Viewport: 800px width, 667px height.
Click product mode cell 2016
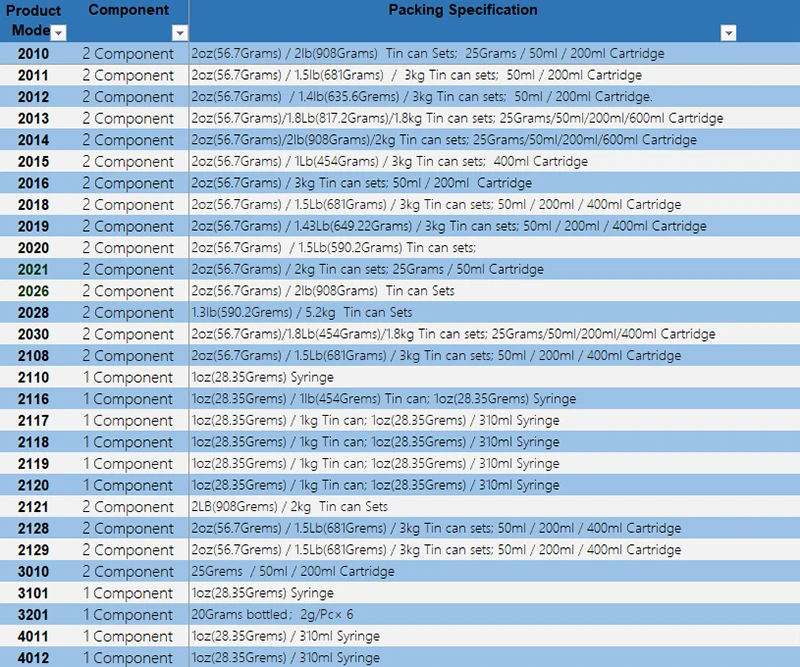pos(34,183)
